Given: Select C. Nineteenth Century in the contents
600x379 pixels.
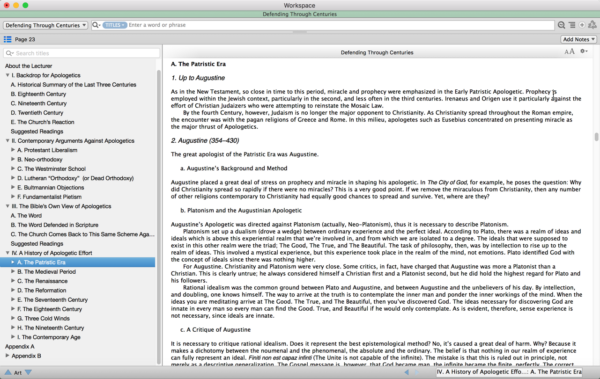Looking at the screenshot, I should pos(39,103).
